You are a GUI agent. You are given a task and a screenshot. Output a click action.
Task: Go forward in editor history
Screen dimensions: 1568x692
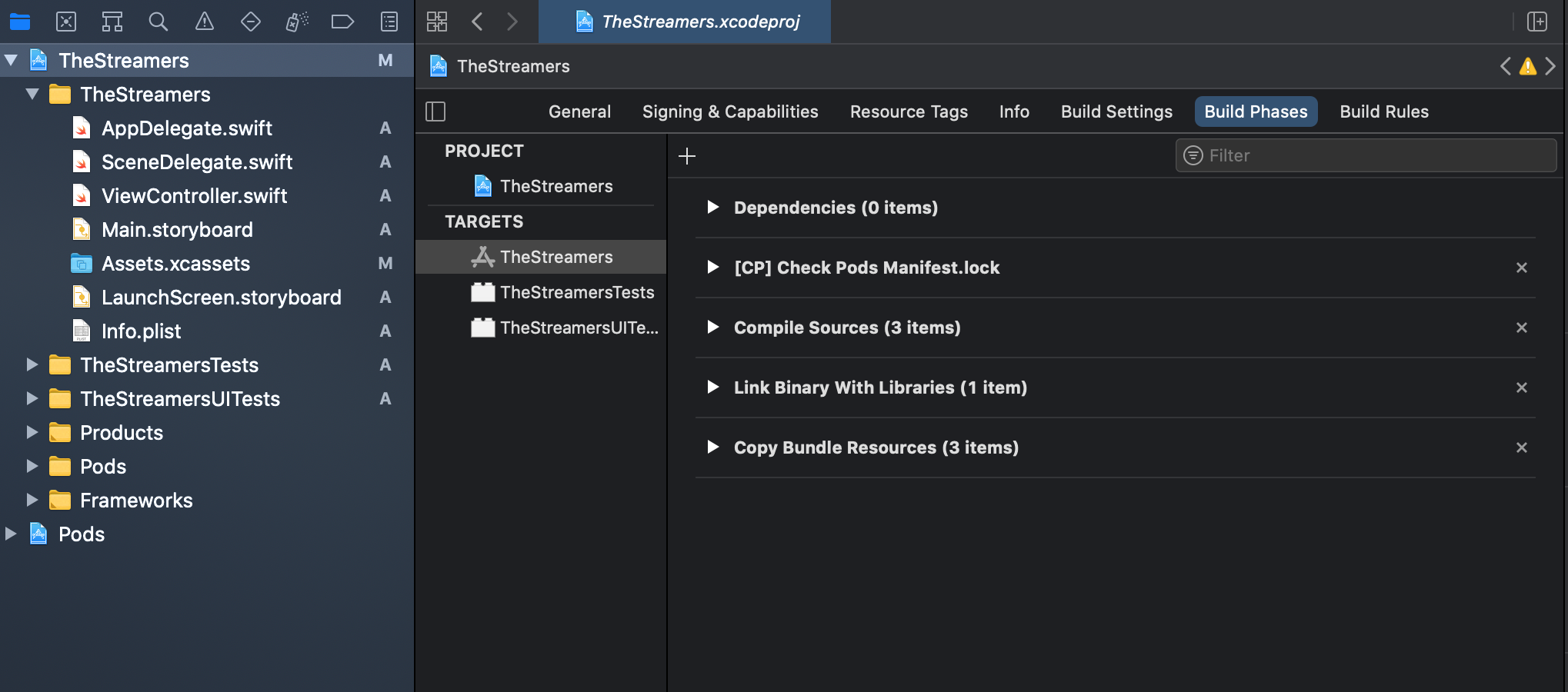pyautogui.click(x=512, y=22)
